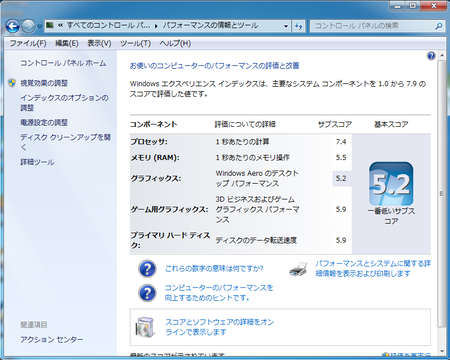Image resolution: width=450 pixels, height=360 pixels.
Task: Click アクション センター related link
Action: 52,339
